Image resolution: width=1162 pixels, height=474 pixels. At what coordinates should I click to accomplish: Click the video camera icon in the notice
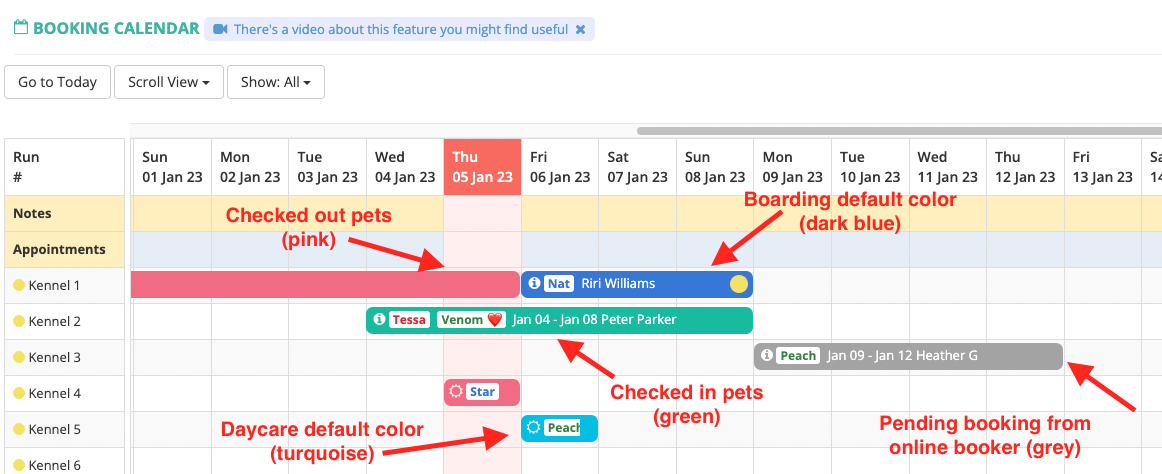(x=220, y=30)
